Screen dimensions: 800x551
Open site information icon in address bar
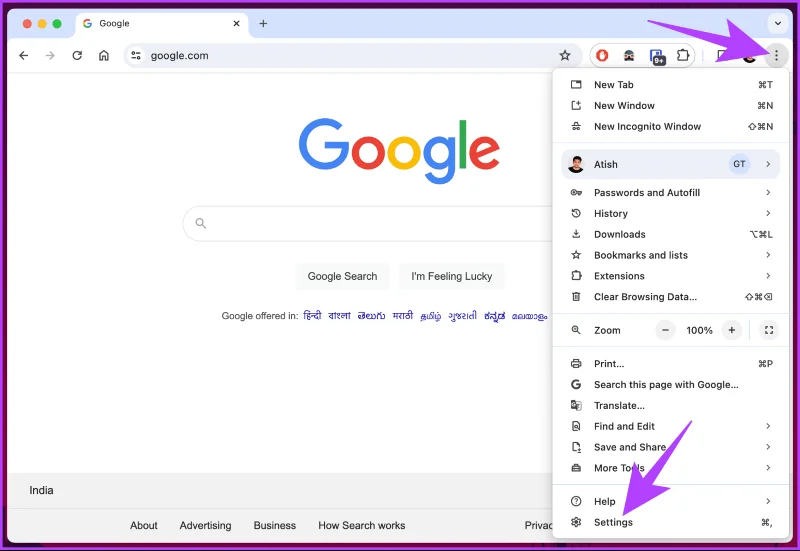(x=136, y=55)
